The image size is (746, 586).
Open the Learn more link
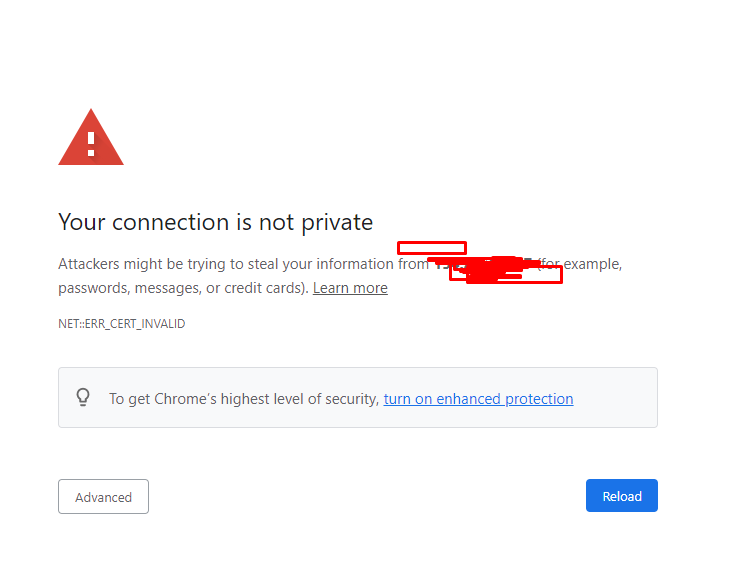point(350,288)
